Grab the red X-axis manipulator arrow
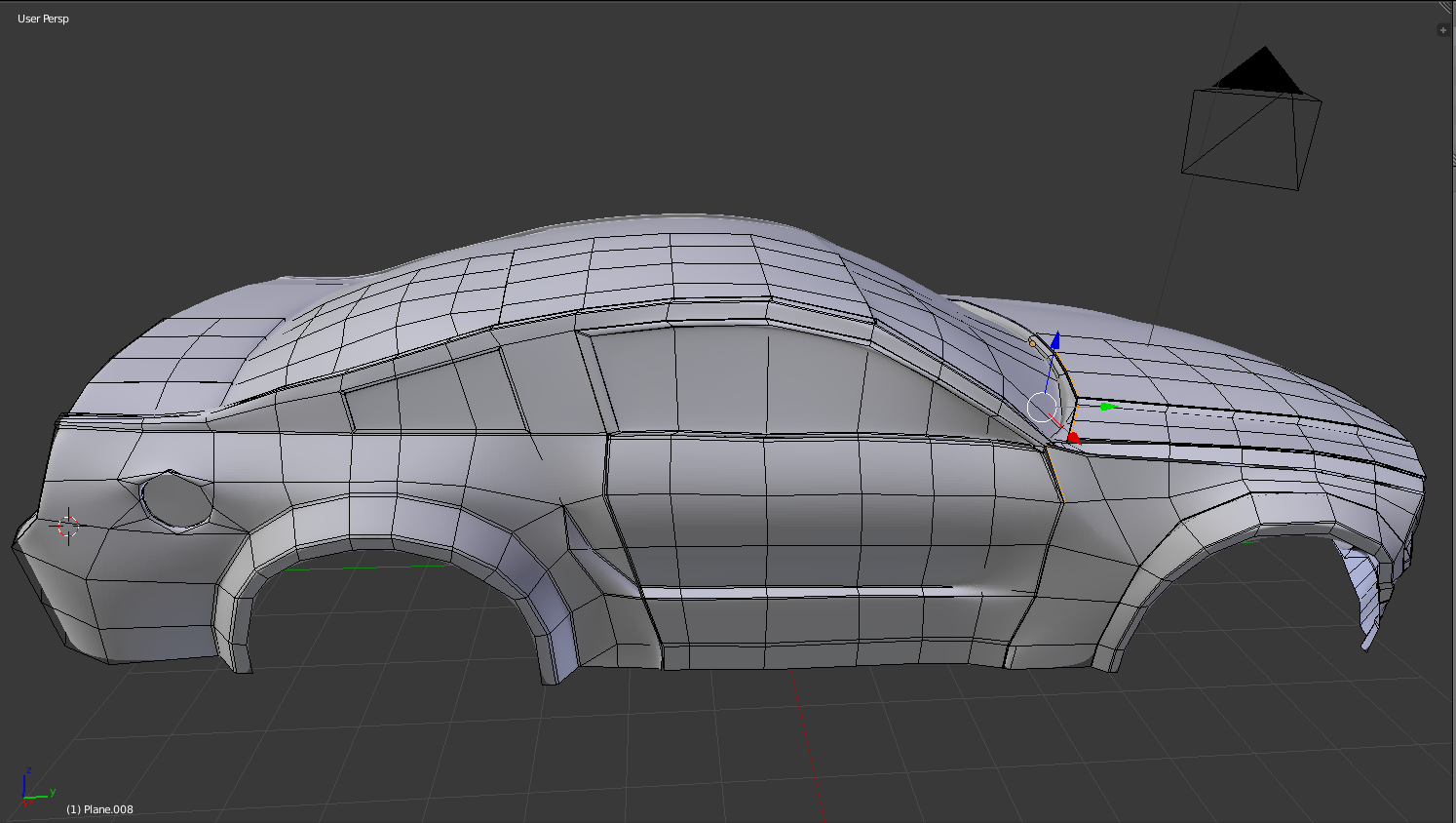This screenshot has height=823, width=1456. 1073,438
